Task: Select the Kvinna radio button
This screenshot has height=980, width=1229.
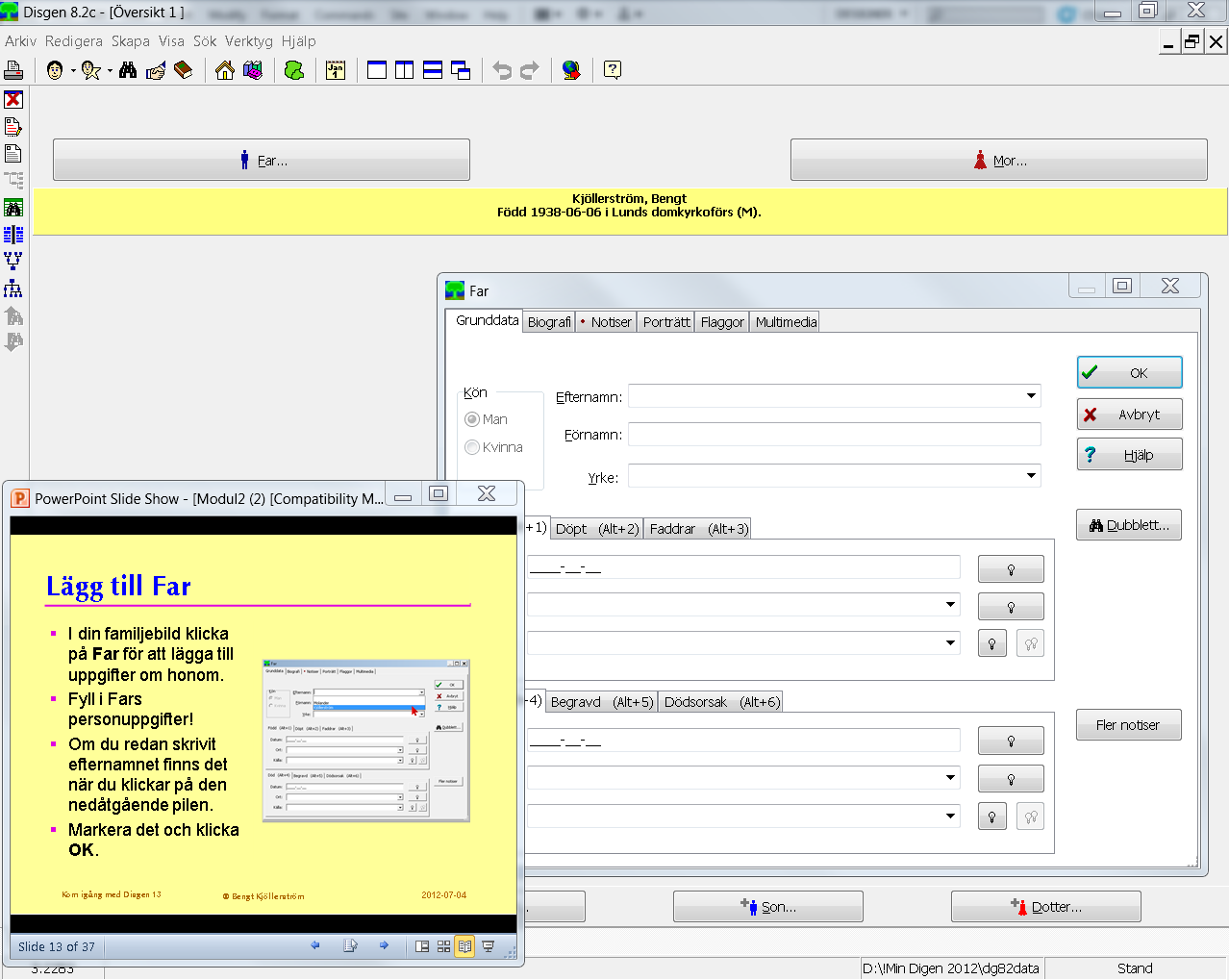Action: tap(472, 447)
